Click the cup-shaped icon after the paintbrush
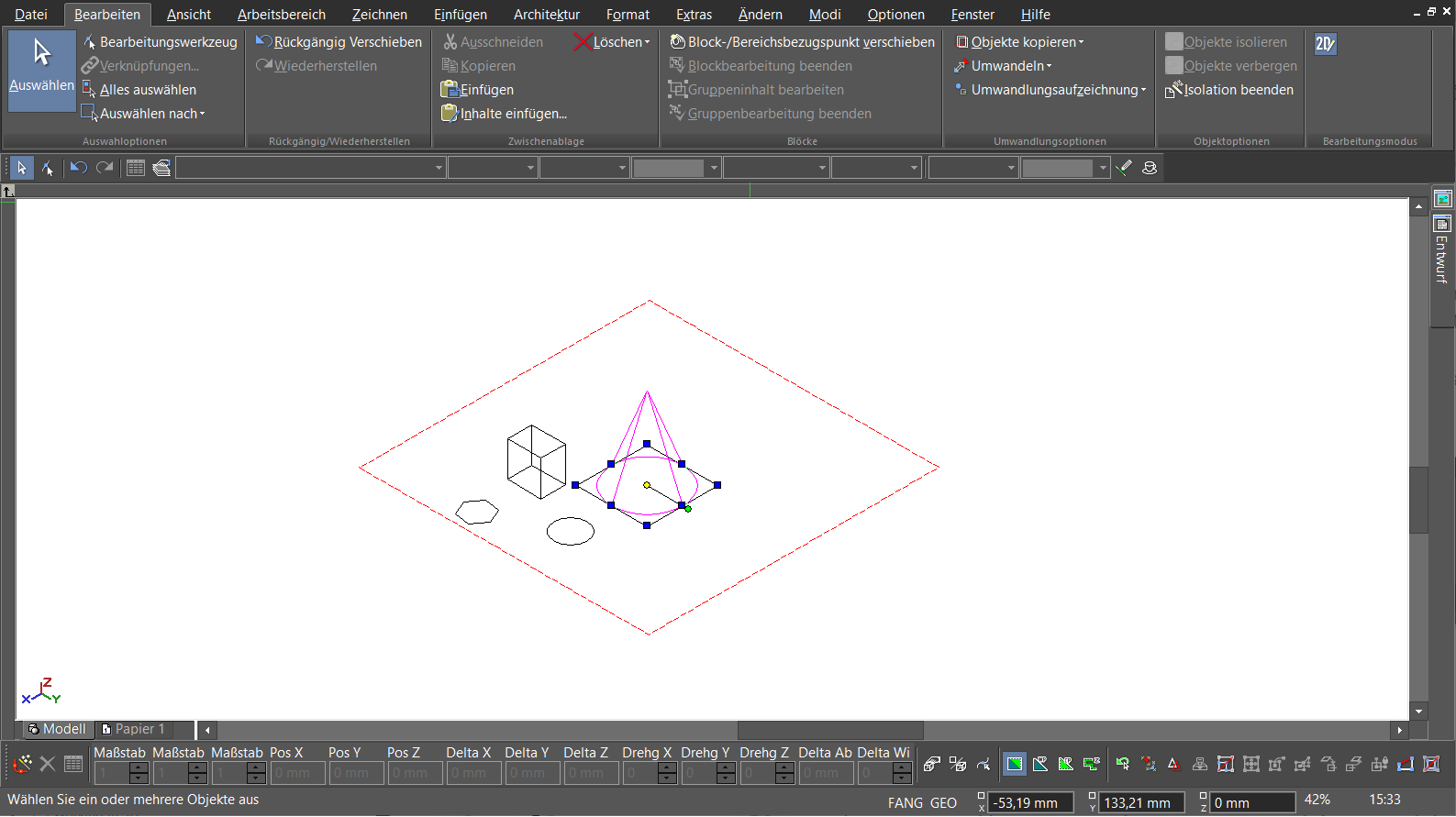 pos(1150,168)
